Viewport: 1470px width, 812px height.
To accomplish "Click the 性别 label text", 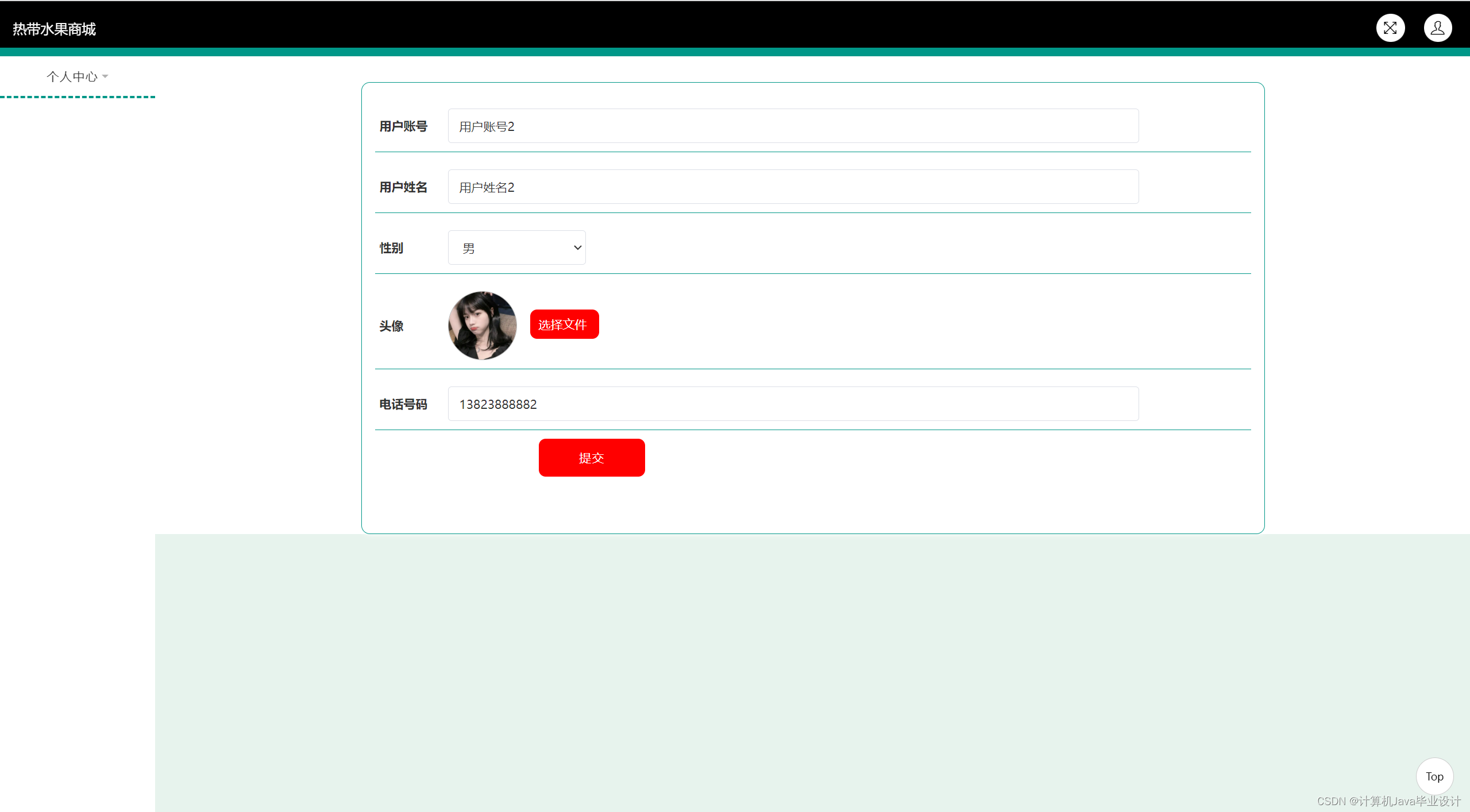I will click(x=391, y=248).
